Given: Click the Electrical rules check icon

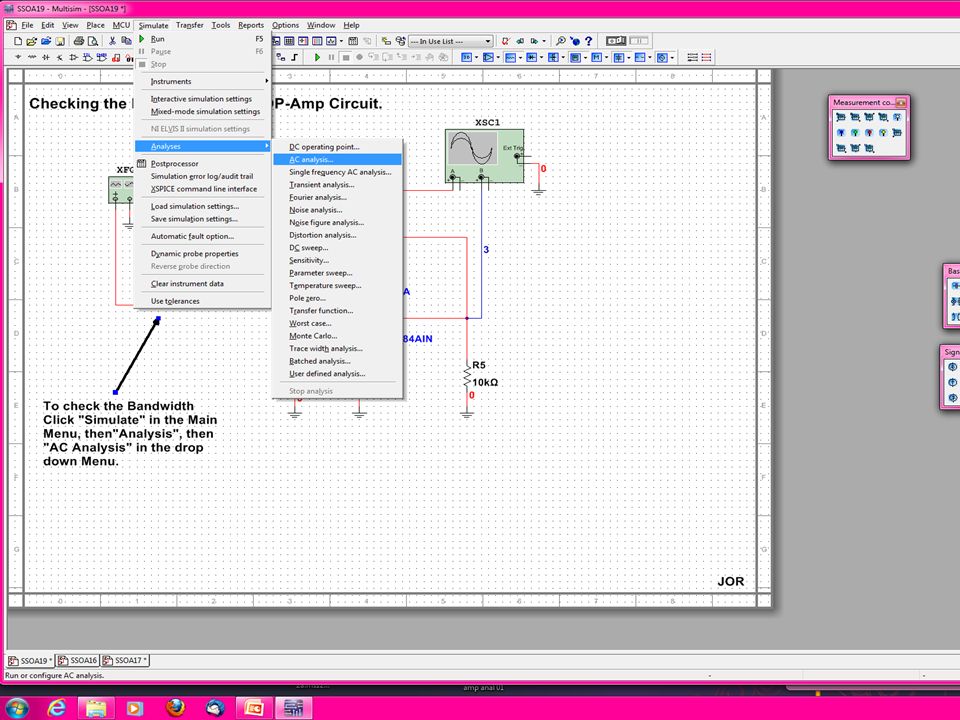Looking at the screenshot, I should tap(505, 41).
